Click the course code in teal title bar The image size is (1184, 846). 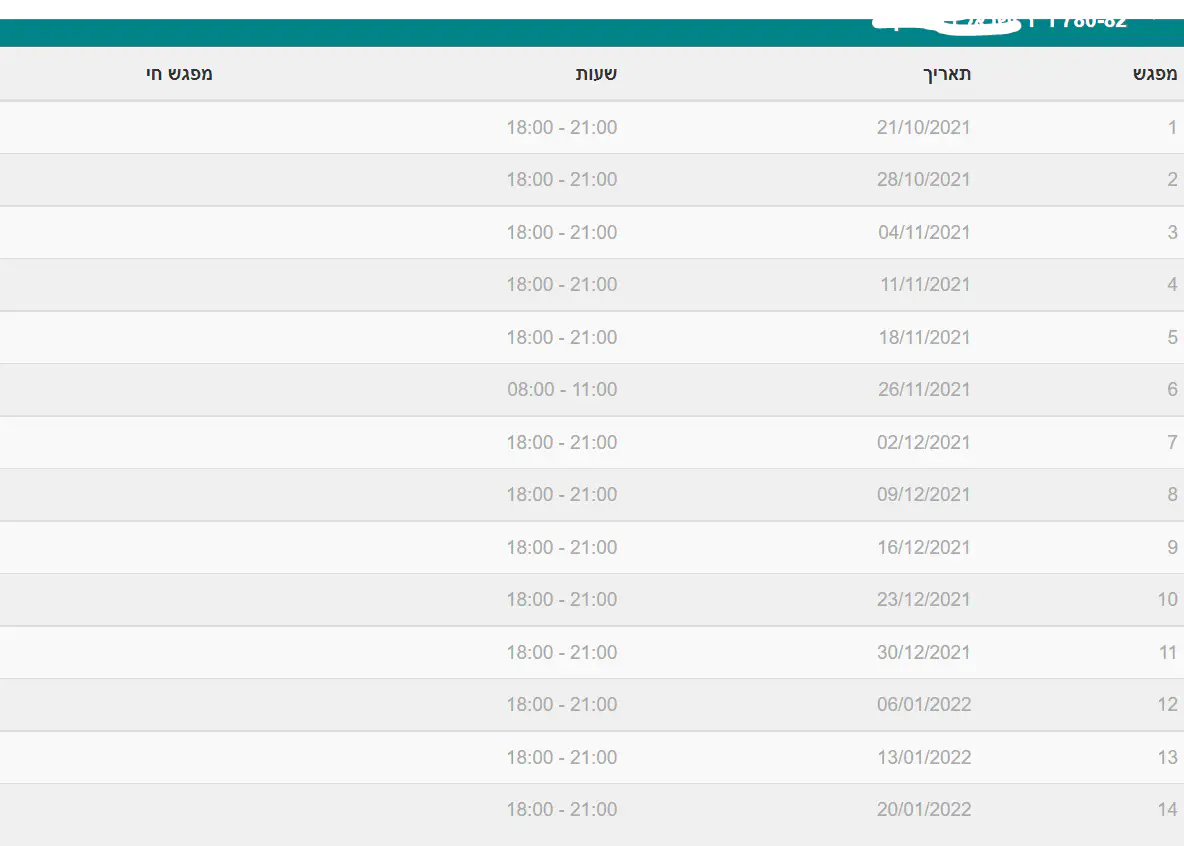[x=1088, y=22]
